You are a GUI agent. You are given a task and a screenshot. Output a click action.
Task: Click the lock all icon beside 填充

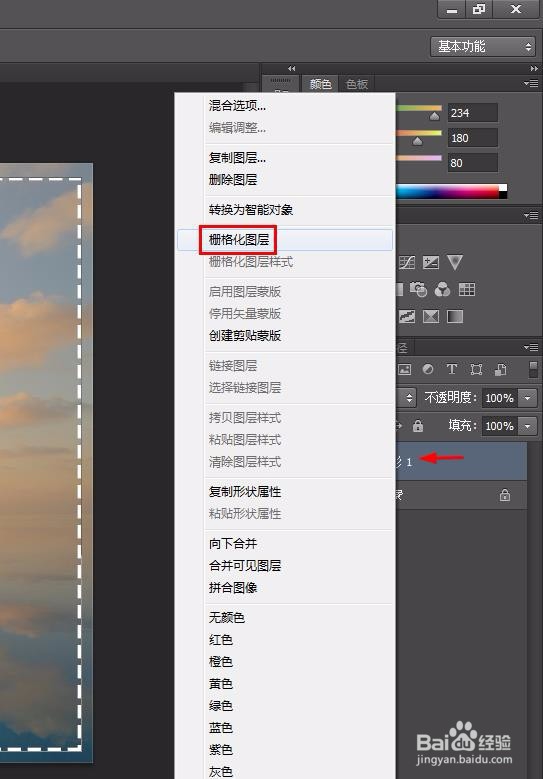point(418,426)
